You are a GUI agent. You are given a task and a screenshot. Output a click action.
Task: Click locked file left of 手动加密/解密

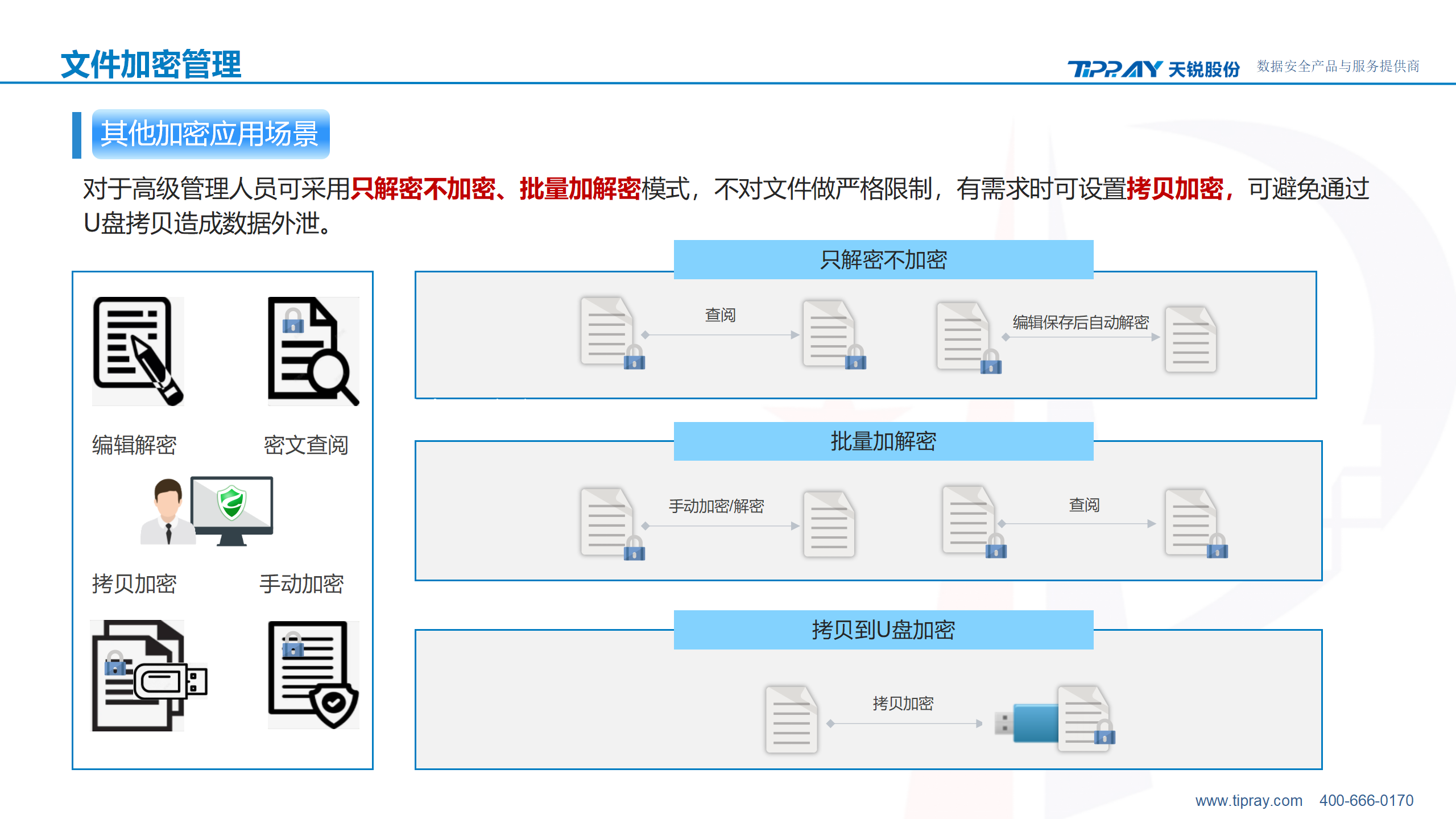point(613,524)
